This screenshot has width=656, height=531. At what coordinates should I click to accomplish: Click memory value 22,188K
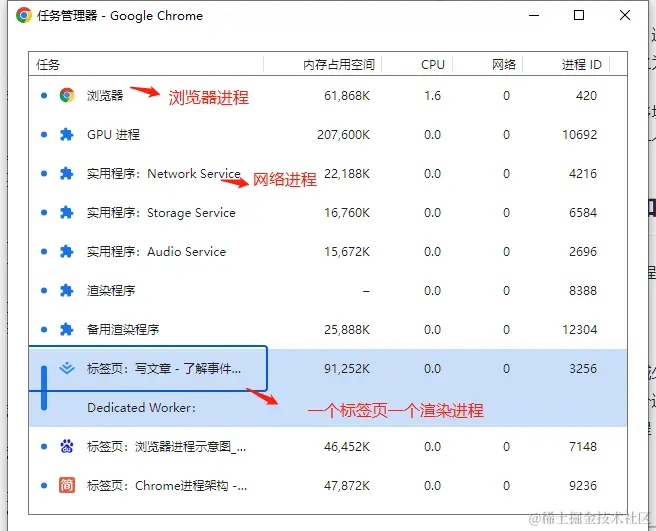coord(347,174)
